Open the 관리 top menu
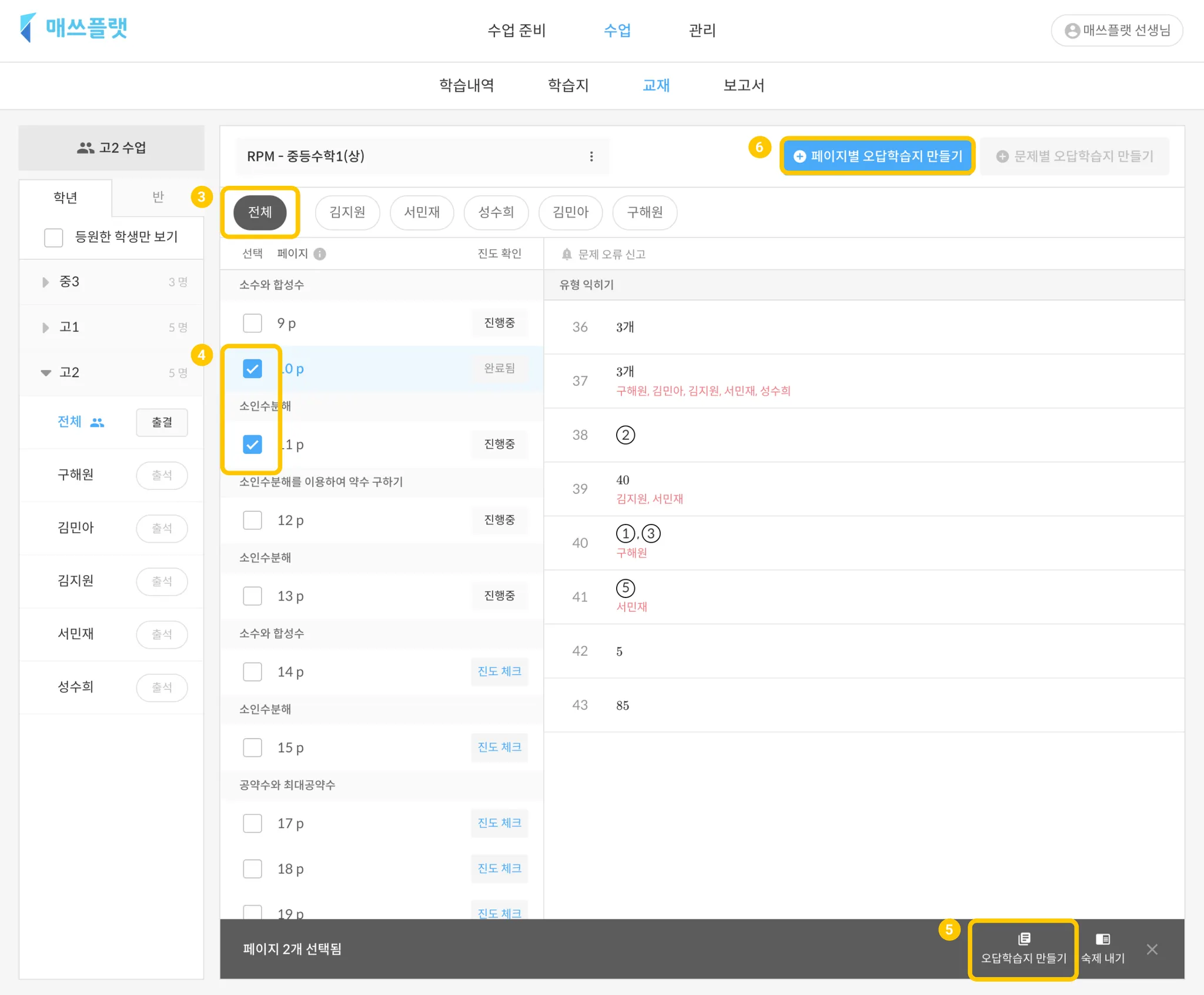 702,30
